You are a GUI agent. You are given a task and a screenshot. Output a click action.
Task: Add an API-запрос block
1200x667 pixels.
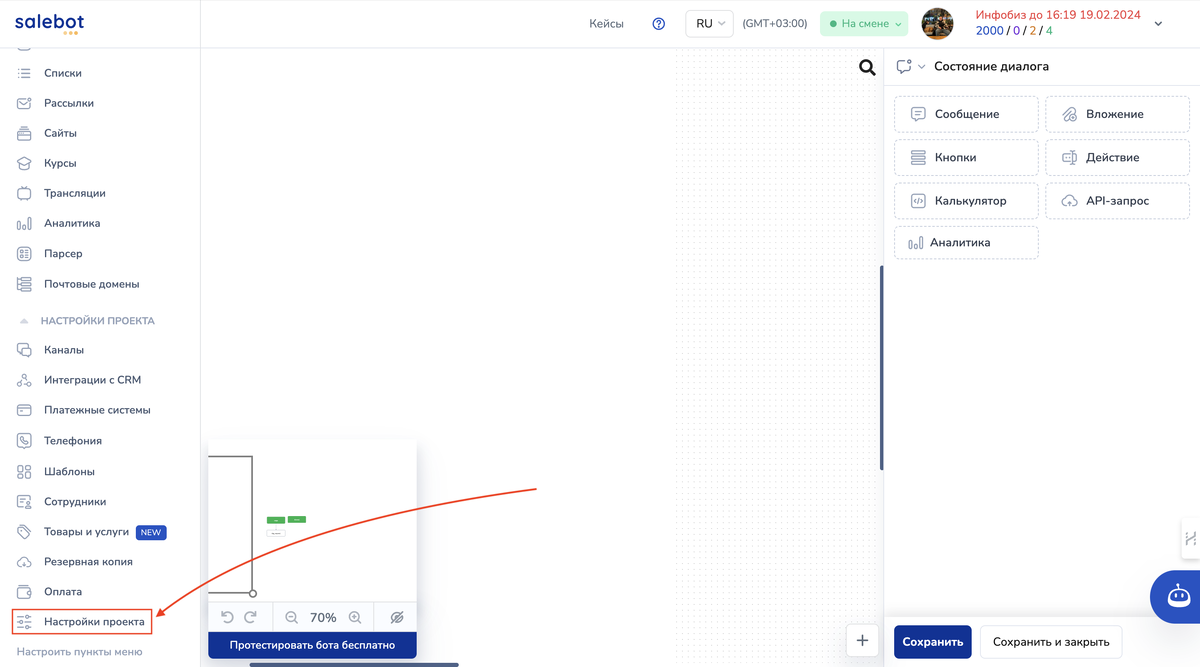coord(1117,201)
